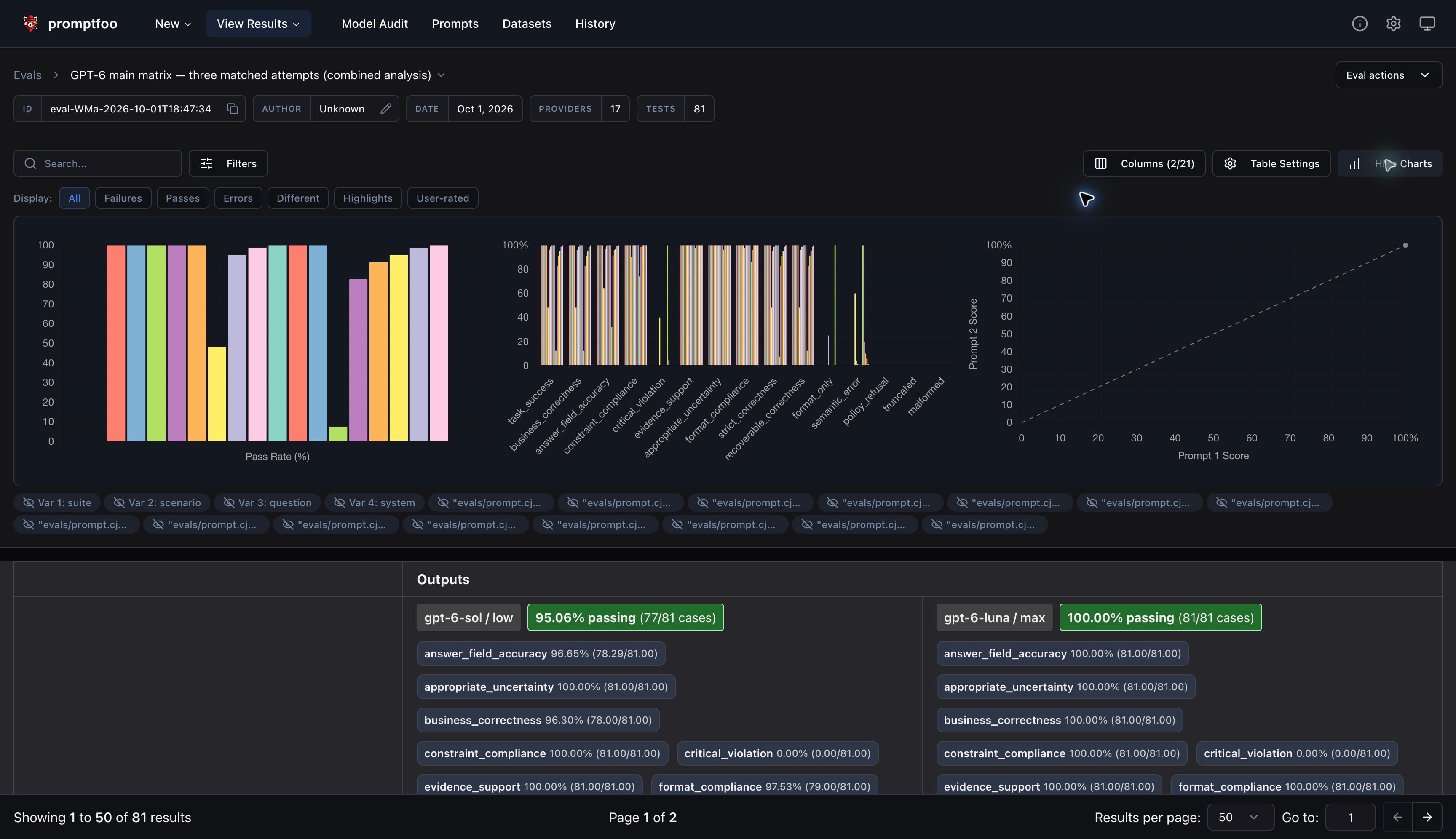Open the New dropdown menu

point(173,24)
